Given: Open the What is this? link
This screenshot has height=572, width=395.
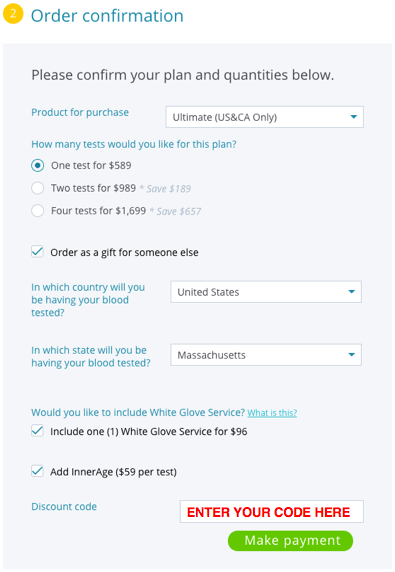Looking at the screenshot, I should (272, 413).
